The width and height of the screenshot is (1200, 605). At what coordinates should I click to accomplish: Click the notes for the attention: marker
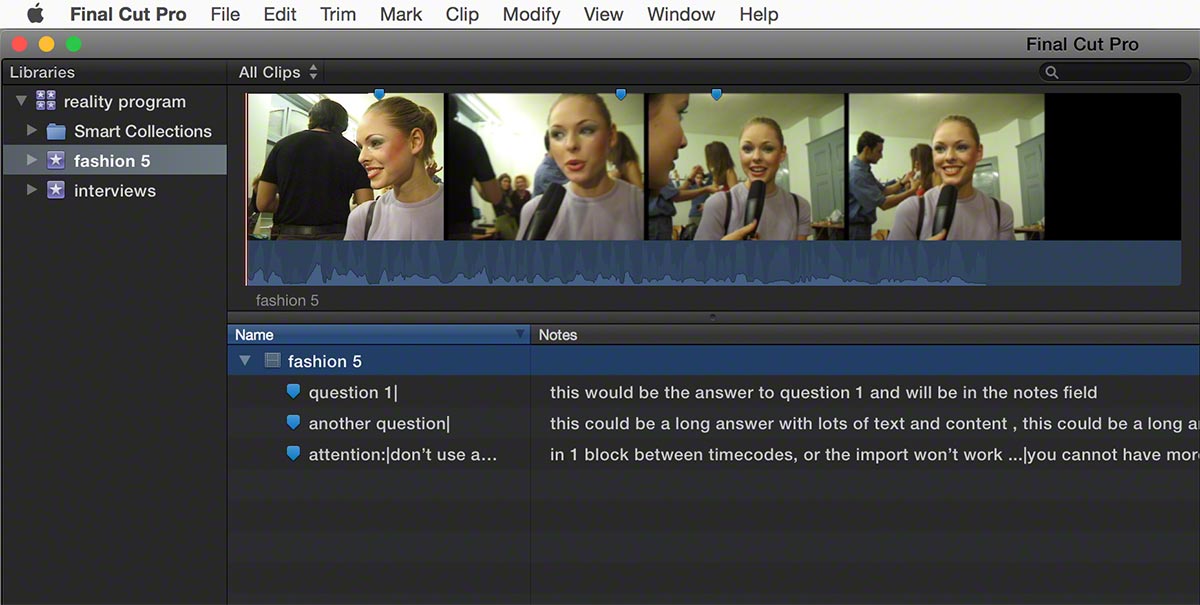(x=874, y=455)
